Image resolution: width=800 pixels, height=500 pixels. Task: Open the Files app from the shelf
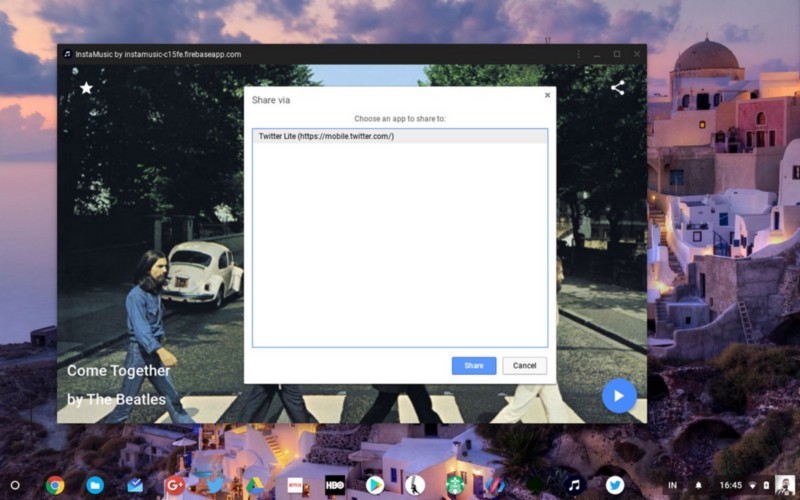95,485
